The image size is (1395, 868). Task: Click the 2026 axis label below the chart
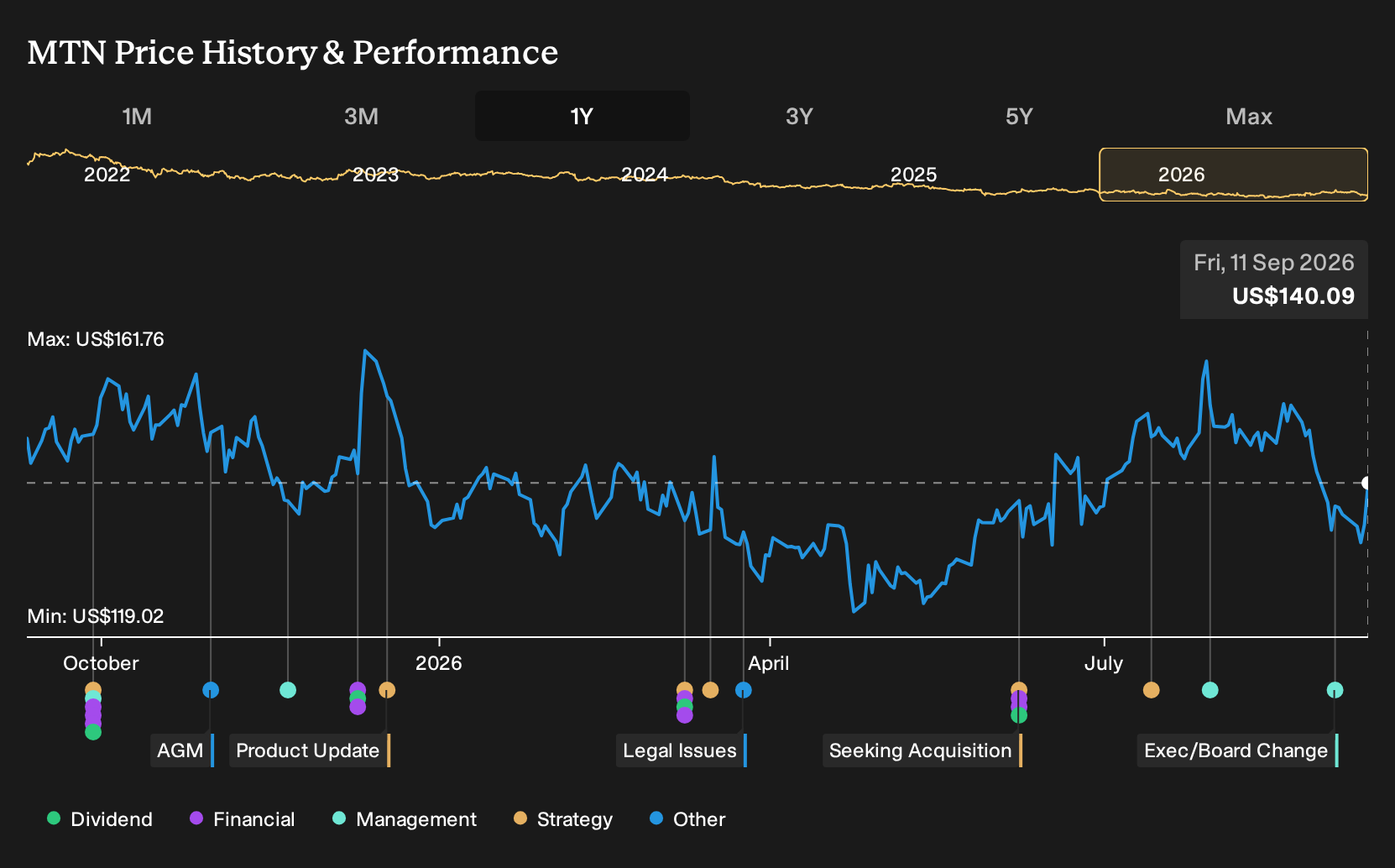(439, 663)
